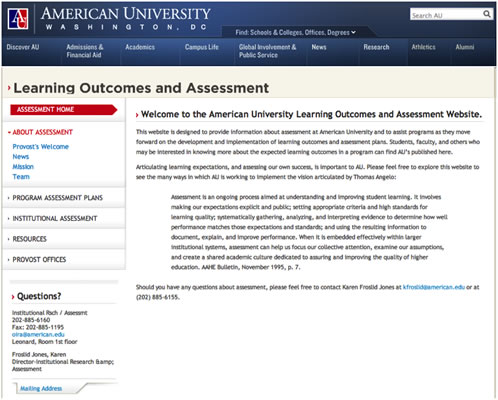This screenshot has width=498, height=400.
Task: Click the Institutional Rsch / Assessmt text
Action: 50,313
